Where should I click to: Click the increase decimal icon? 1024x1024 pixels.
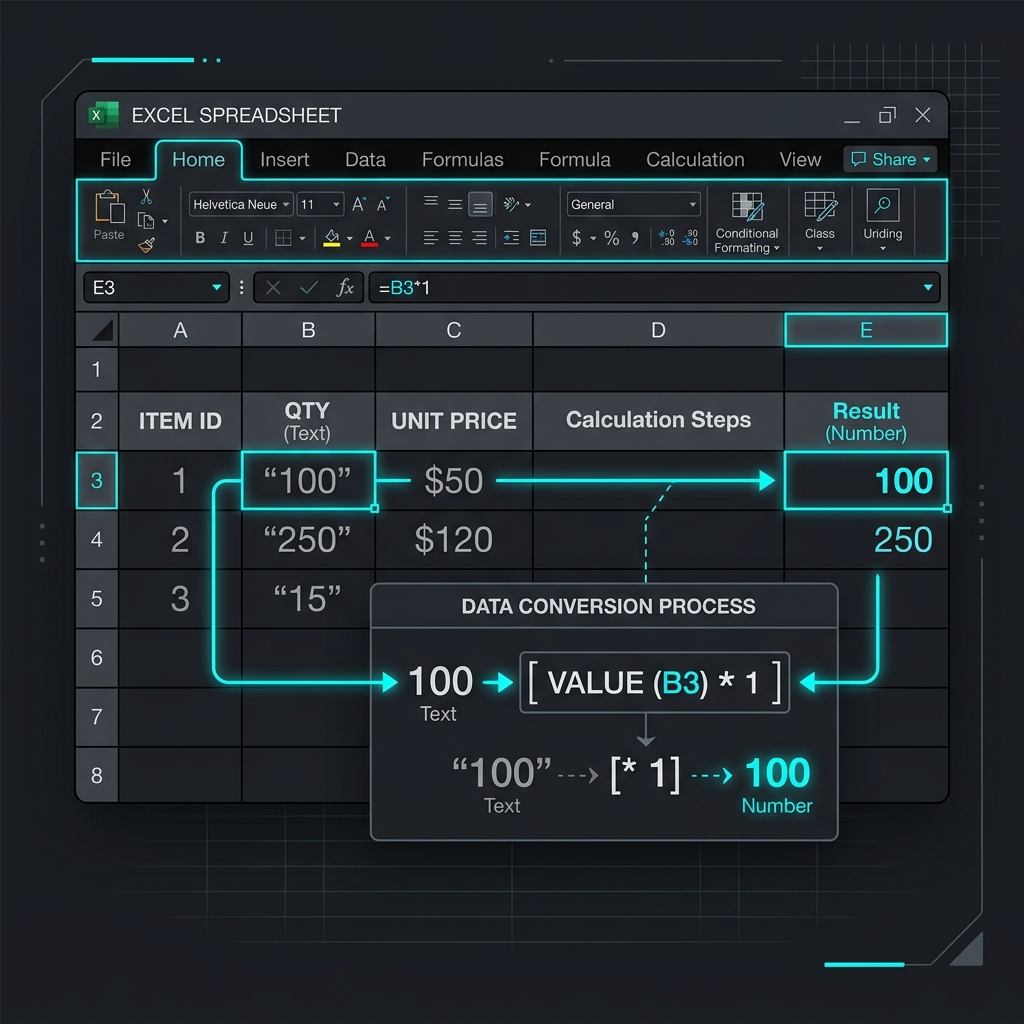coord(666,238)
